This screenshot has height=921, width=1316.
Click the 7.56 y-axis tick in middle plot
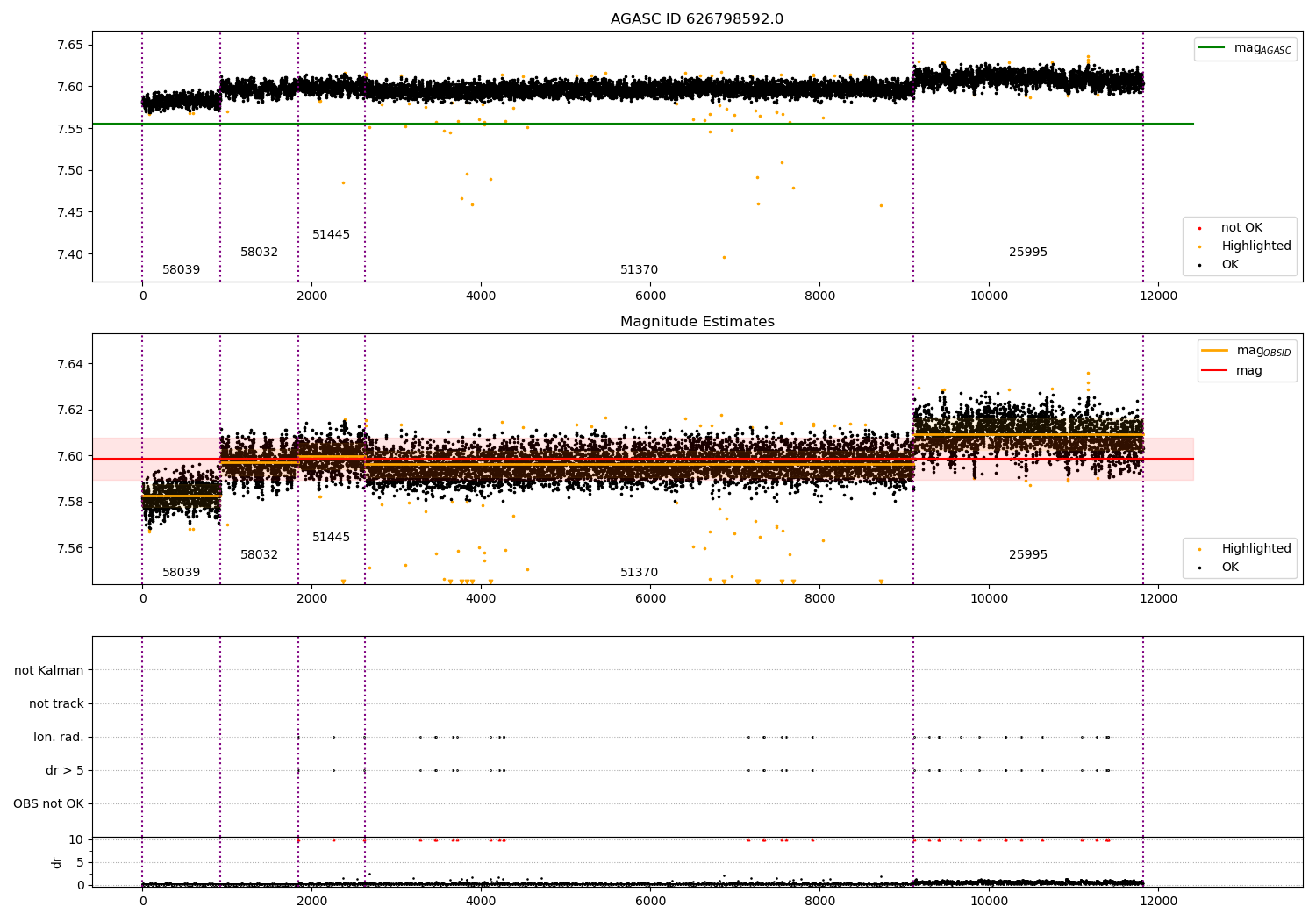(x=70, y=548)
